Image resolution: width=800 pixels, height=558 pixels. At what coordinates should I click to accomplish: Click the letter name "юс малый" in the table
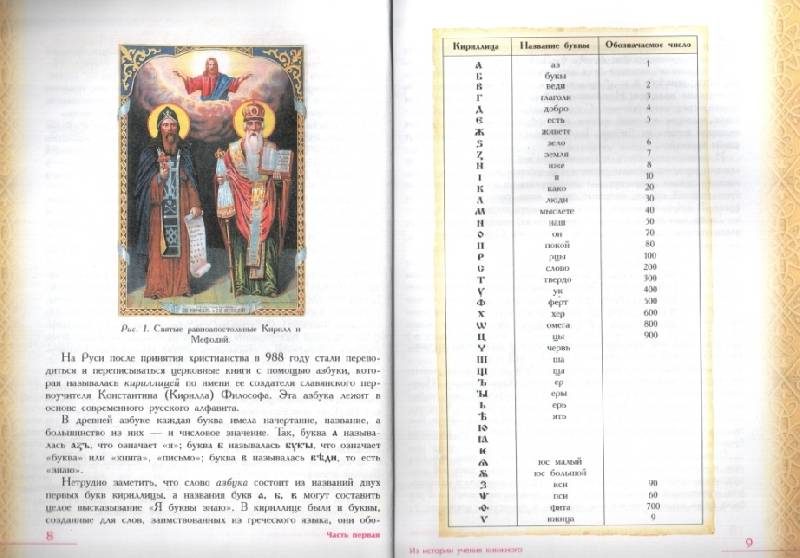tap(560, 462)
